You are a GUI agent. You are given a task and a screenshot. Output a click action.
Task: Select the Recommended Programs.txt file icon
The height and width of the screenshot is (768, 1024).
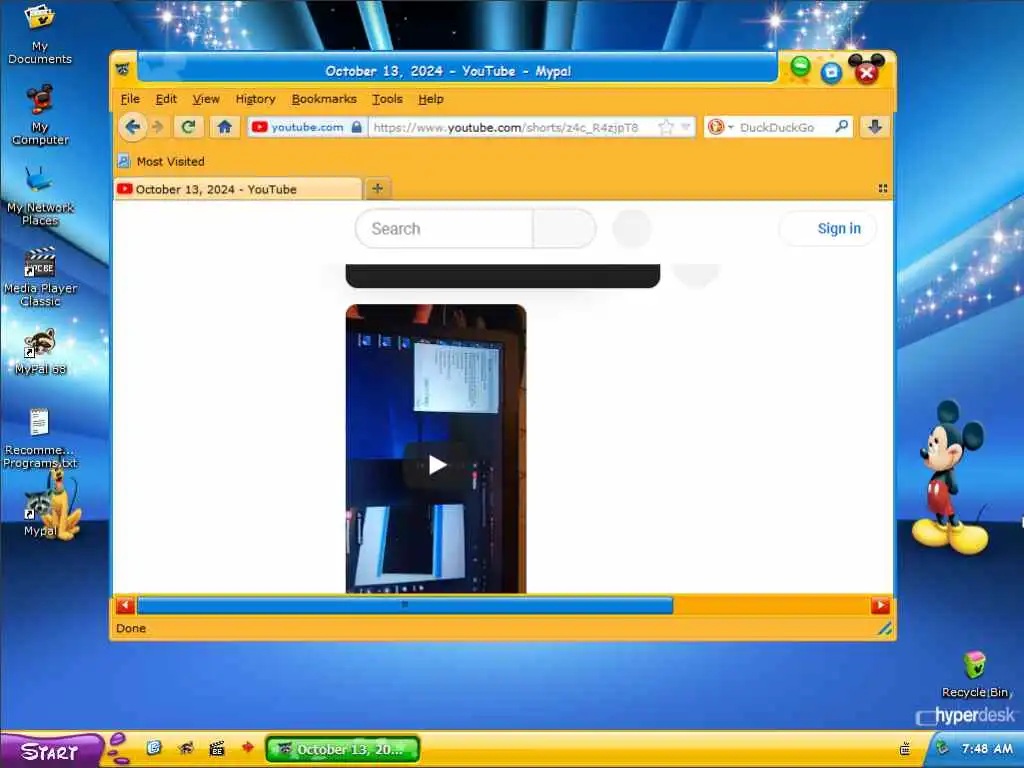pos(40,439)
